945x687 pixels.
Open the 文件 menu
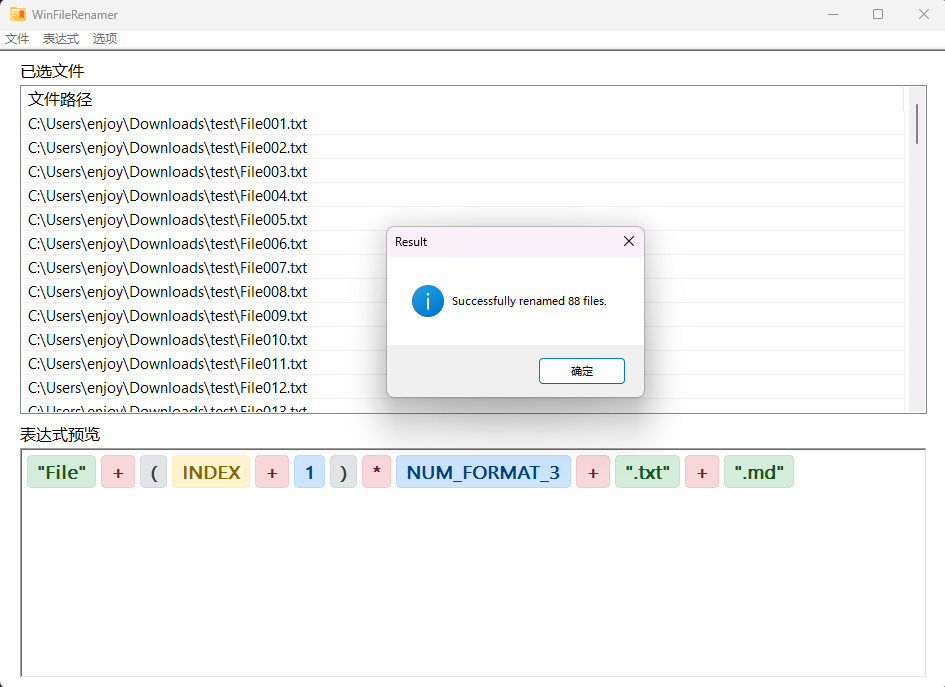[x=17, y=39]
